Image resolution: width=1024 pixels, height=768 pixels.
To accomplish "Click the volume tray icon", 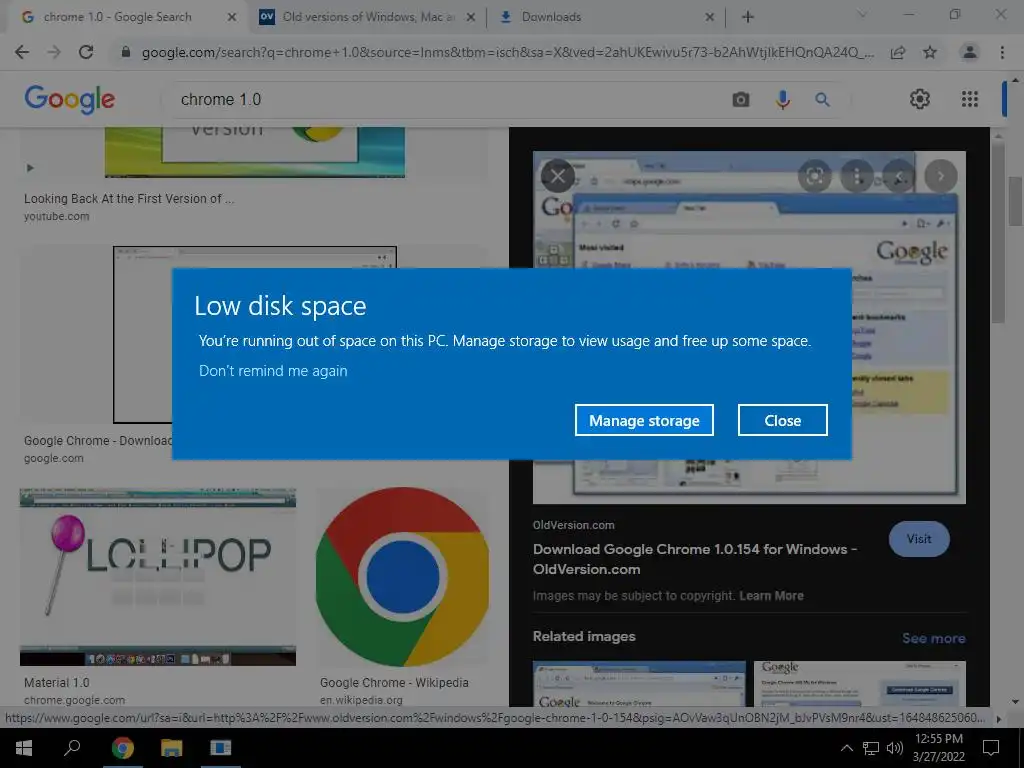I will 895,748.
